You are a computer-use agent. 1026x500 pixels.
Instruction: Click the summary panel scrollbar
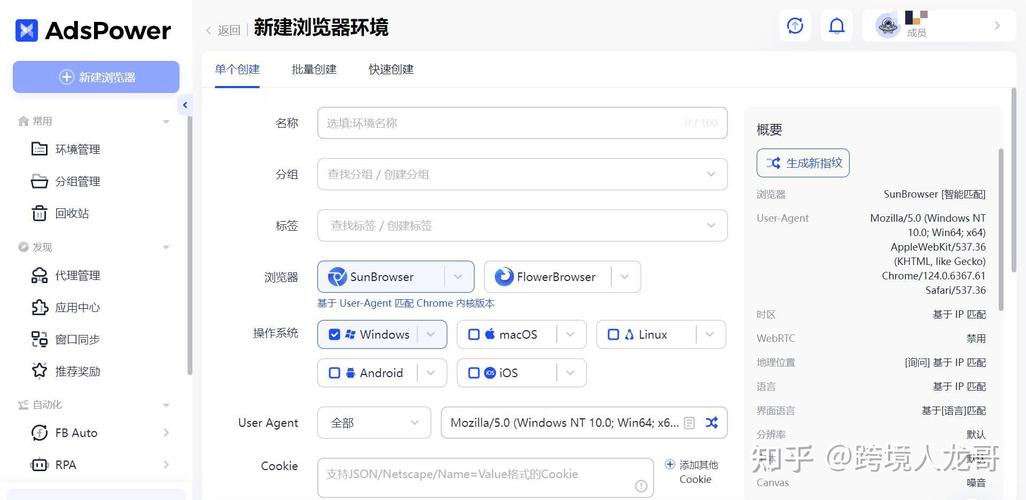1001,229
